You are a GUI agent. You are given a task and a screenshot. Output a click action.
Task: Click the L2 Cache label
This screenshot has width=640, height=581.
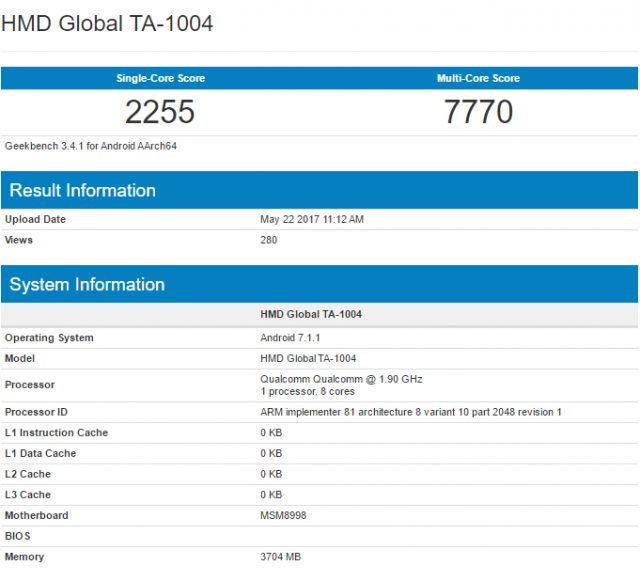28,474
